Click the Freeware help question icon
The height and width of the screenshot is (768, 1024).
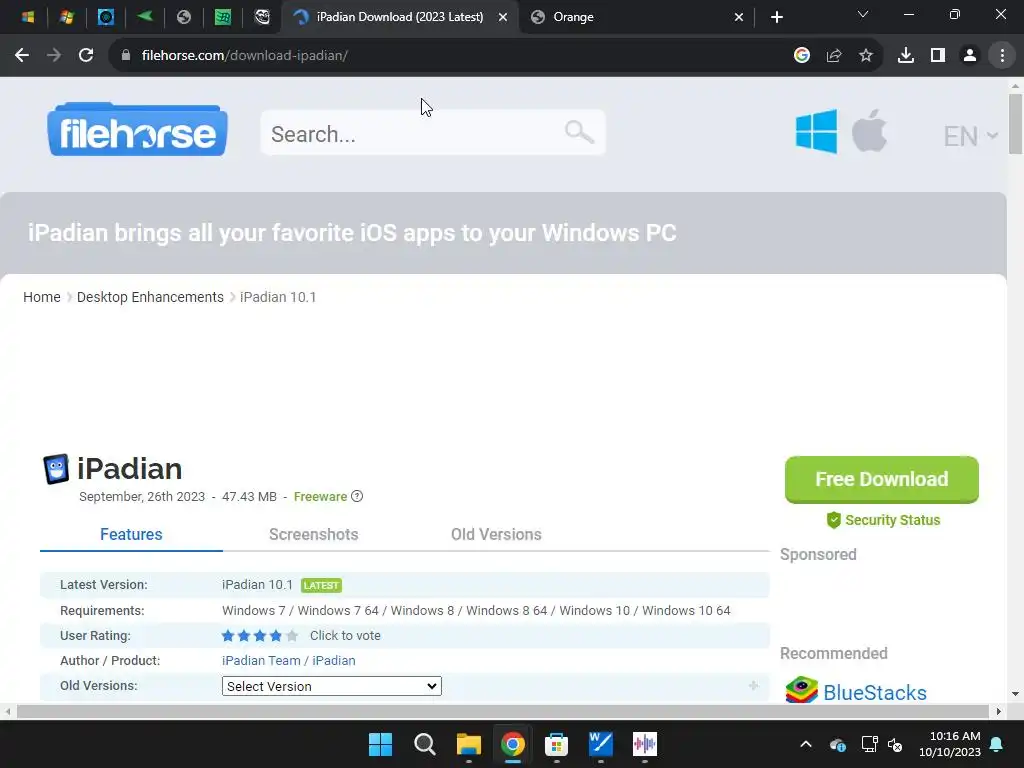pyautogui.click(x=357, y=496)
